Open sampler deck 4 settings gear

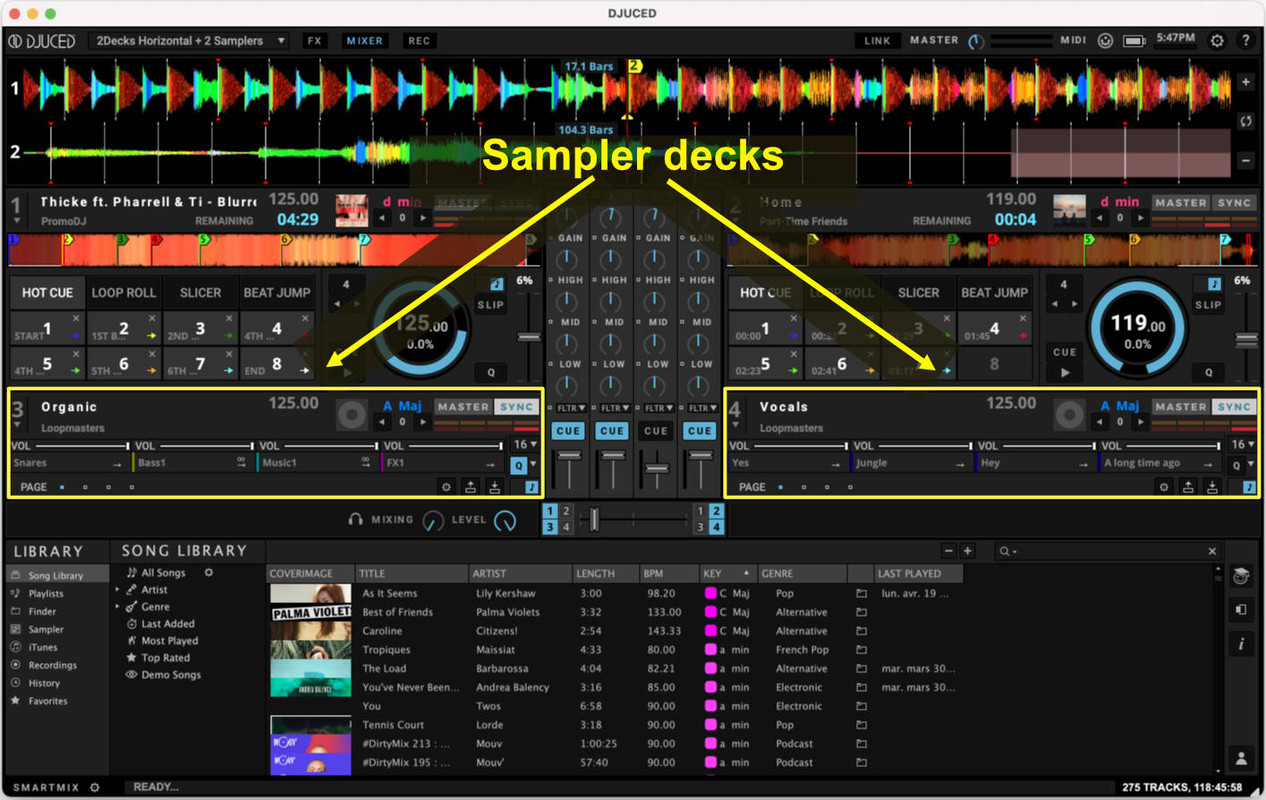[x=1164, y=487]
